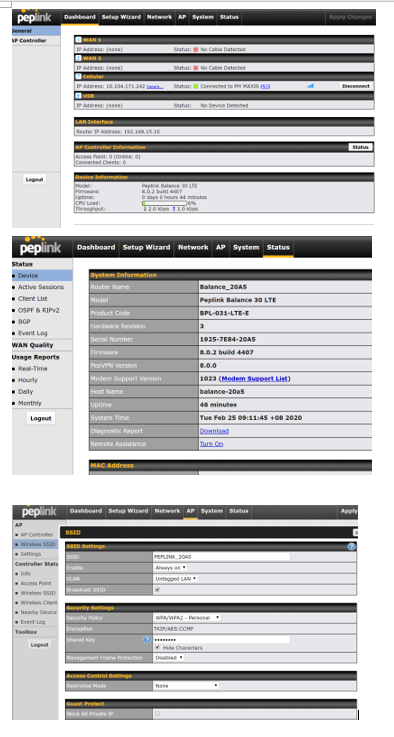Image resolution: width=394 pixels, height=737 pixels.
Task: Open Settings under AP in the sidebar
Action: tap(31, 554)
